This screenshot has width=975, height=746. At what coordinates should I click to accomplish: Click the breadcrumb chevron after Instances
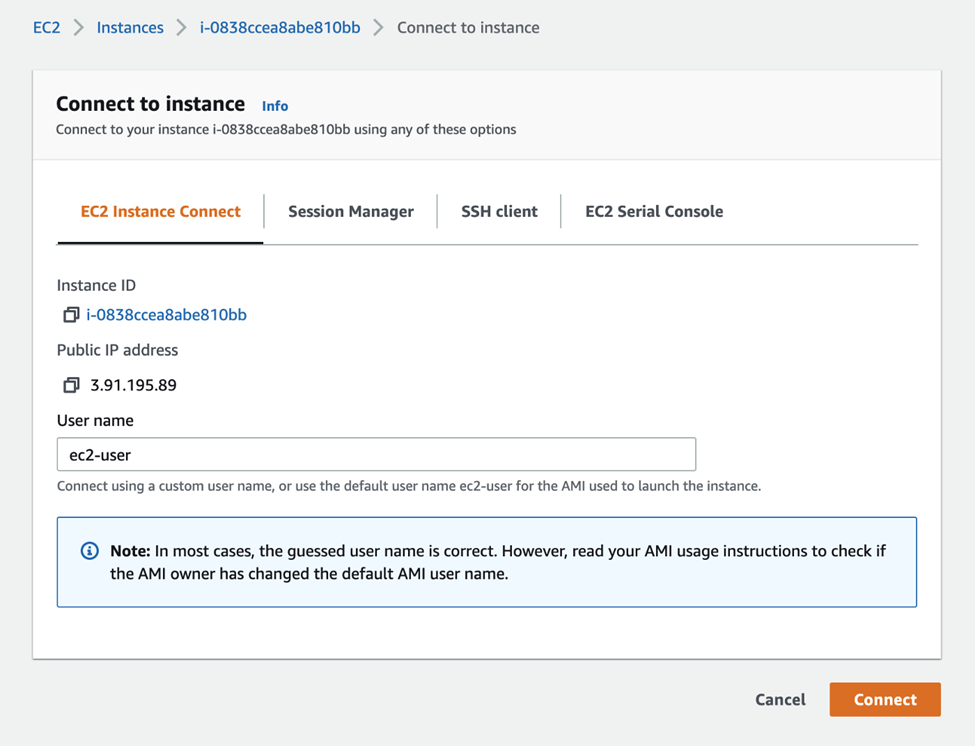pos(181,28)
